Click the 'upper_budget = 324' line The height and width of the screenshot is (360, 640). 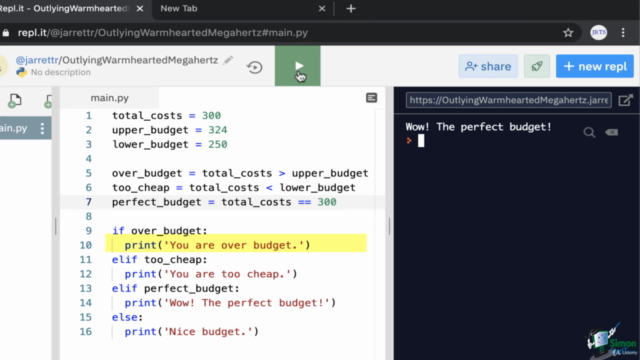(169, 130)
